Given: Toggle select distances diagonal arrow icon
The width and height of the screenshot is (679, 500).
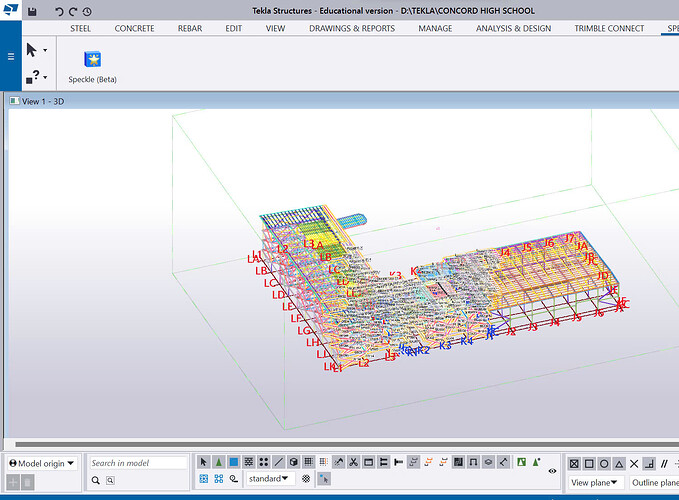Looking at the screenshot, I should coord(503,462).
